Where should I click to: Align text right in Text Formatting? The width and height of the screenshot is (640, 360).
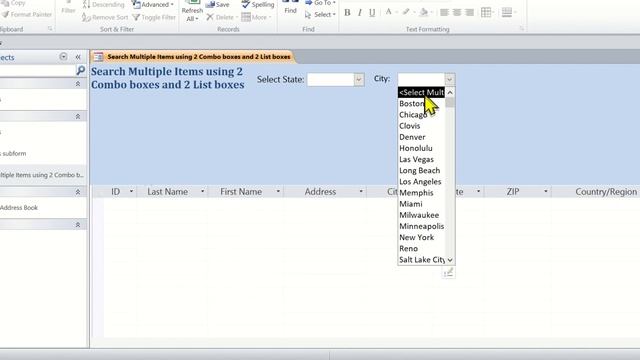(x=469, y=13)
